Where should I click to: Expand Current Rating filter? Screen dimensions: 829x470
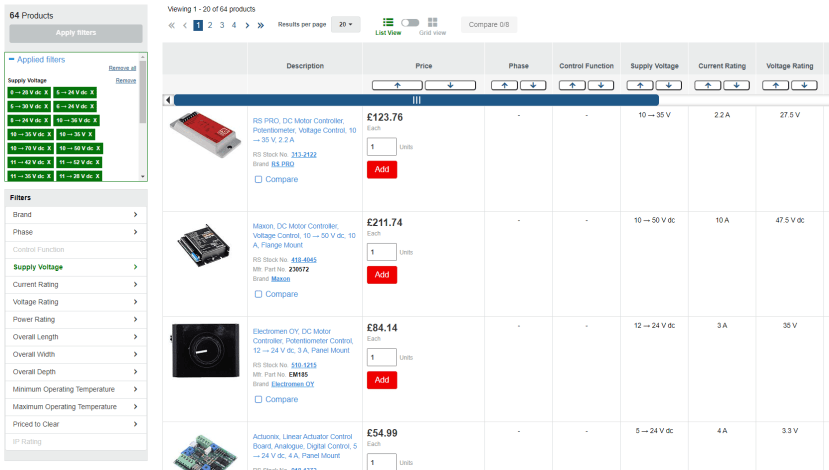point(76,284)
